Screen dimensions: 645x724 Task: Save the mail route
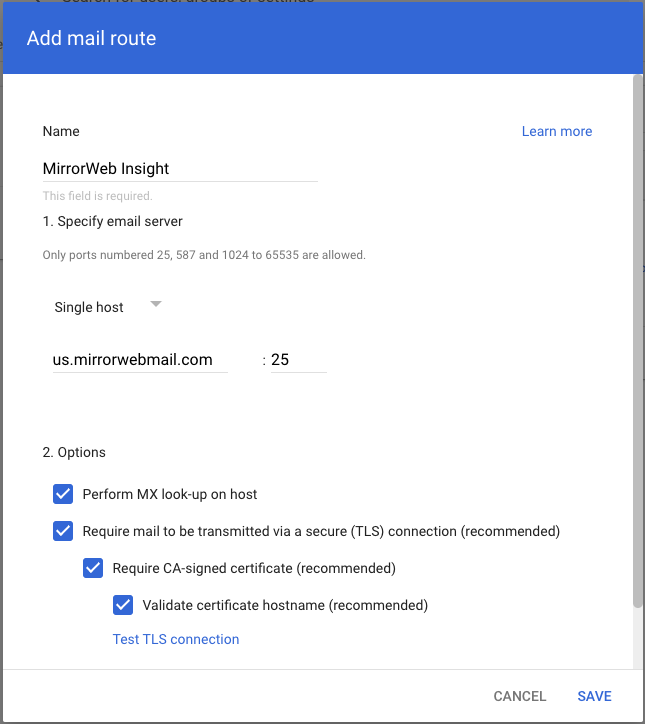pyautogui.click(x=594, y=696)
